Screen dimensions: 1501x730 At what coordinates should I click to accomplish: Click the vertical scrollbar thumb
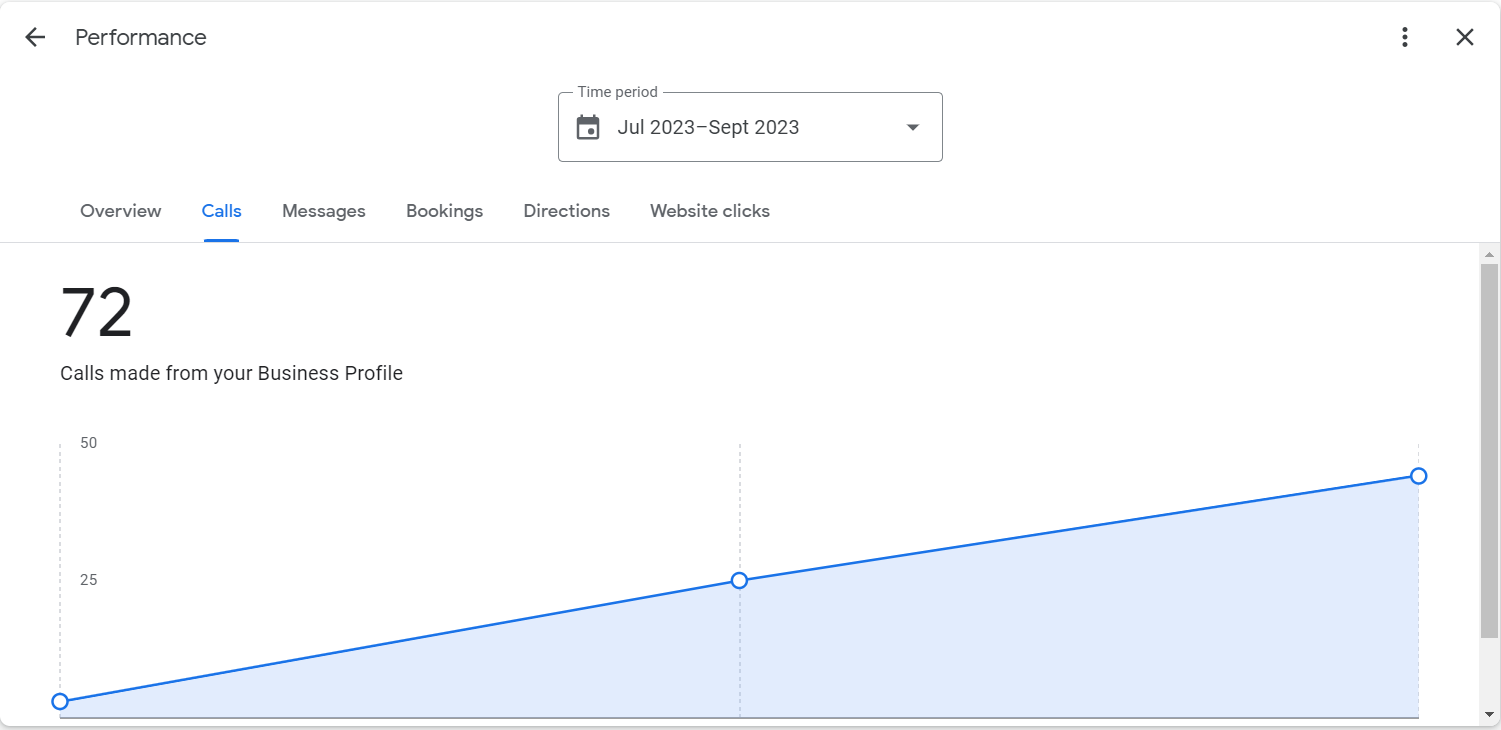tap(1489, 450)
